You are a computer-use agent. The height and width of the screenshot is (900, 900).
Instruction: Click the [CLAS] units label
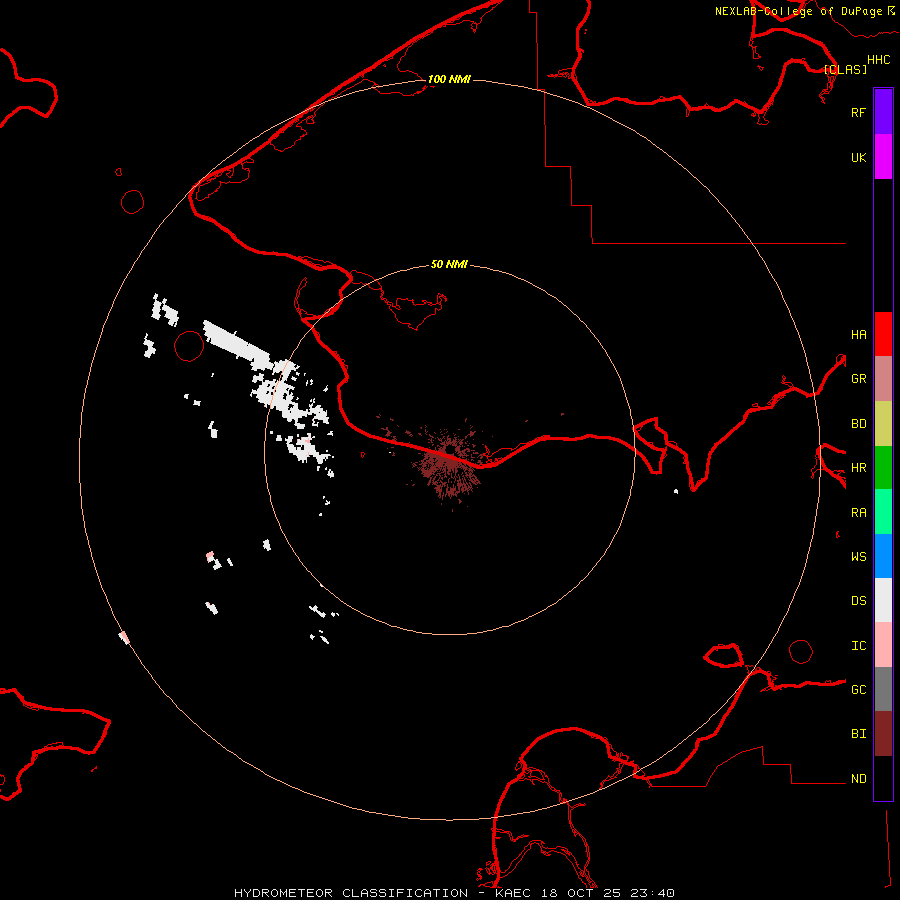tap(845, 69)
